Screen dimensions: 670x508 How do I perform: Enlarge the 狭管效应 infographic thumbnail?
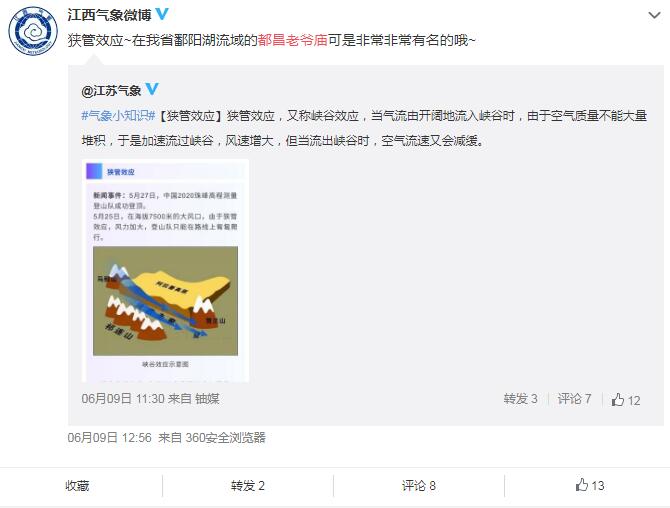point(165,270)
